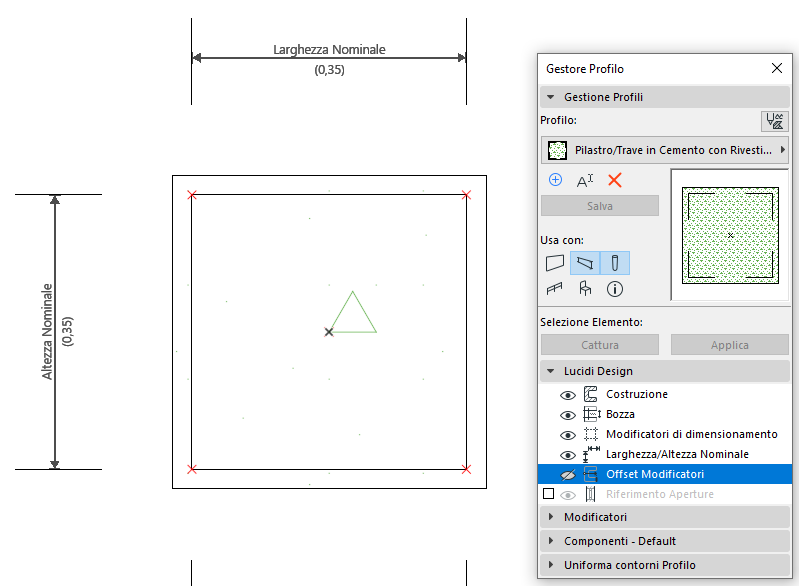Image resolution: width=799 pixels, height=586 pixels.
Task: Click the Offset Modificatori layer icon
Action: [591, 474]
